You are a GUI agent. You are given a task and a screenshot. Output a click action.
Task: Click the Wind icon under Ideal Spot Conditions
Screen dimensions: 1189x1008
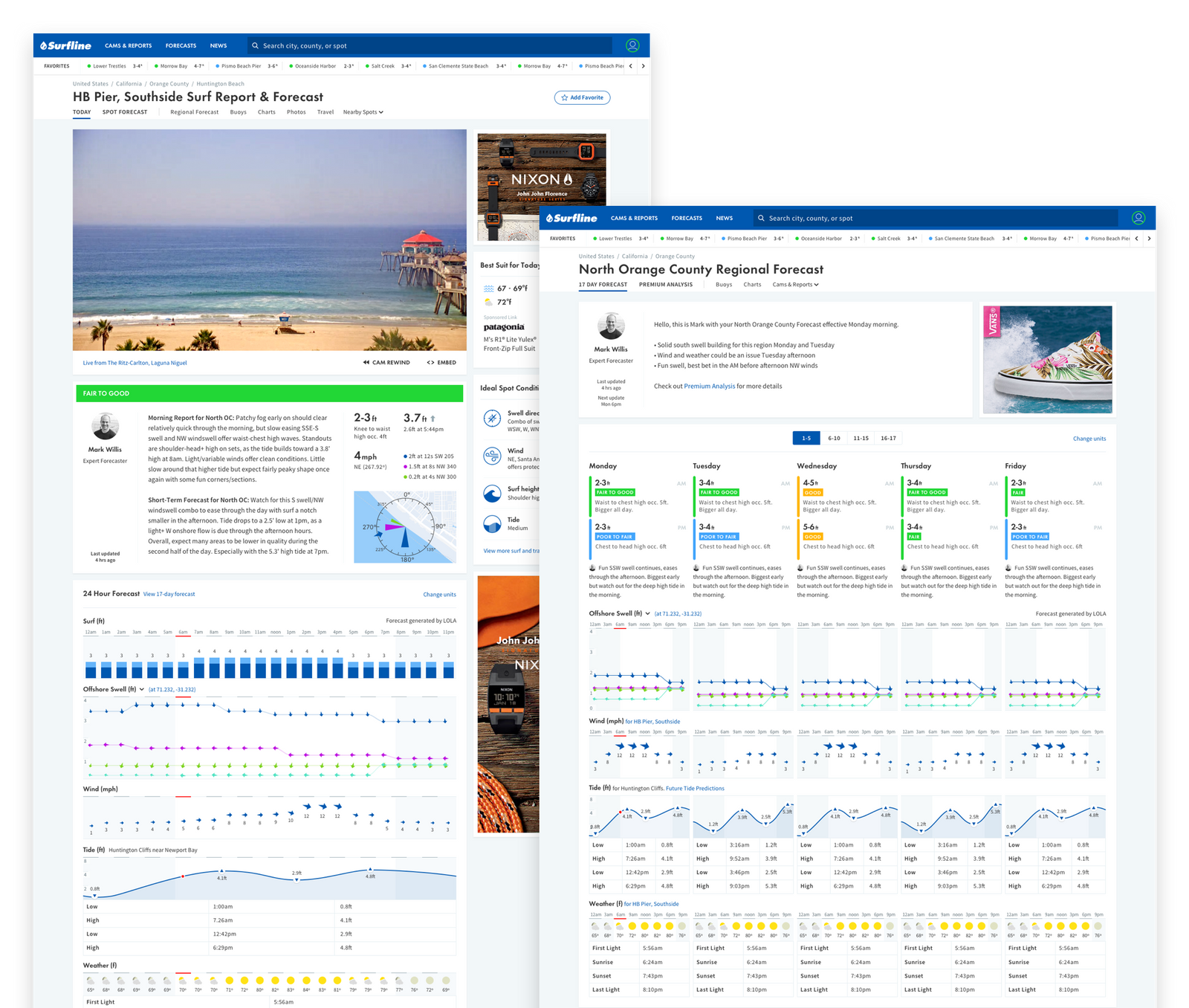[x=492, y=456]
